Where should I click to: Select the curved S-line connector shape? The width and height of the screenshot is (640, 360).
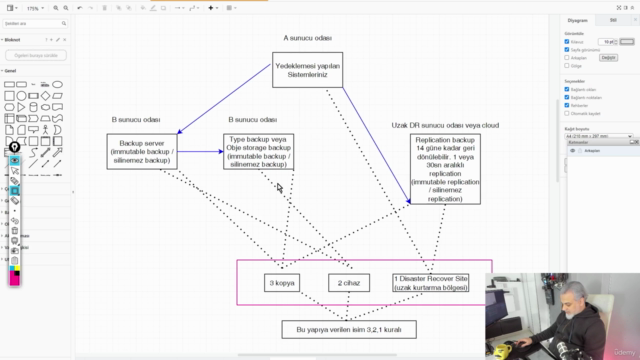[33, 153]
